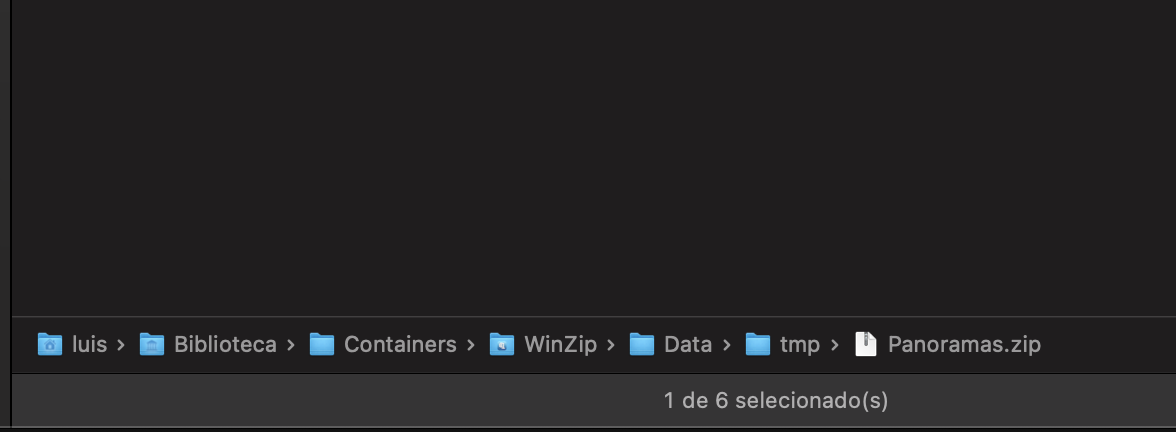Screen dimensions: 1176x432
Task: Go to "Biblioteca" via its path label
Action: [x=225, y=345]
